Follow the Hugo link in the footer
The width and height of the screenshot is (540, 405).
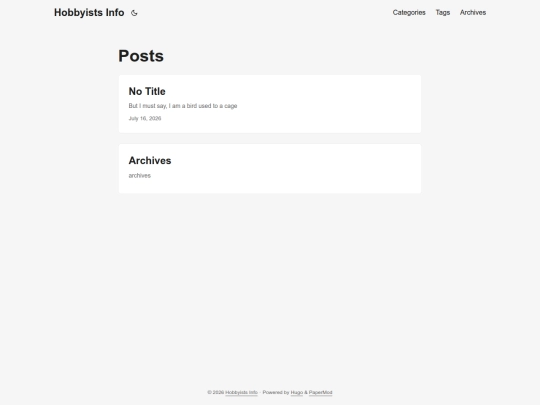coord(297,393)
